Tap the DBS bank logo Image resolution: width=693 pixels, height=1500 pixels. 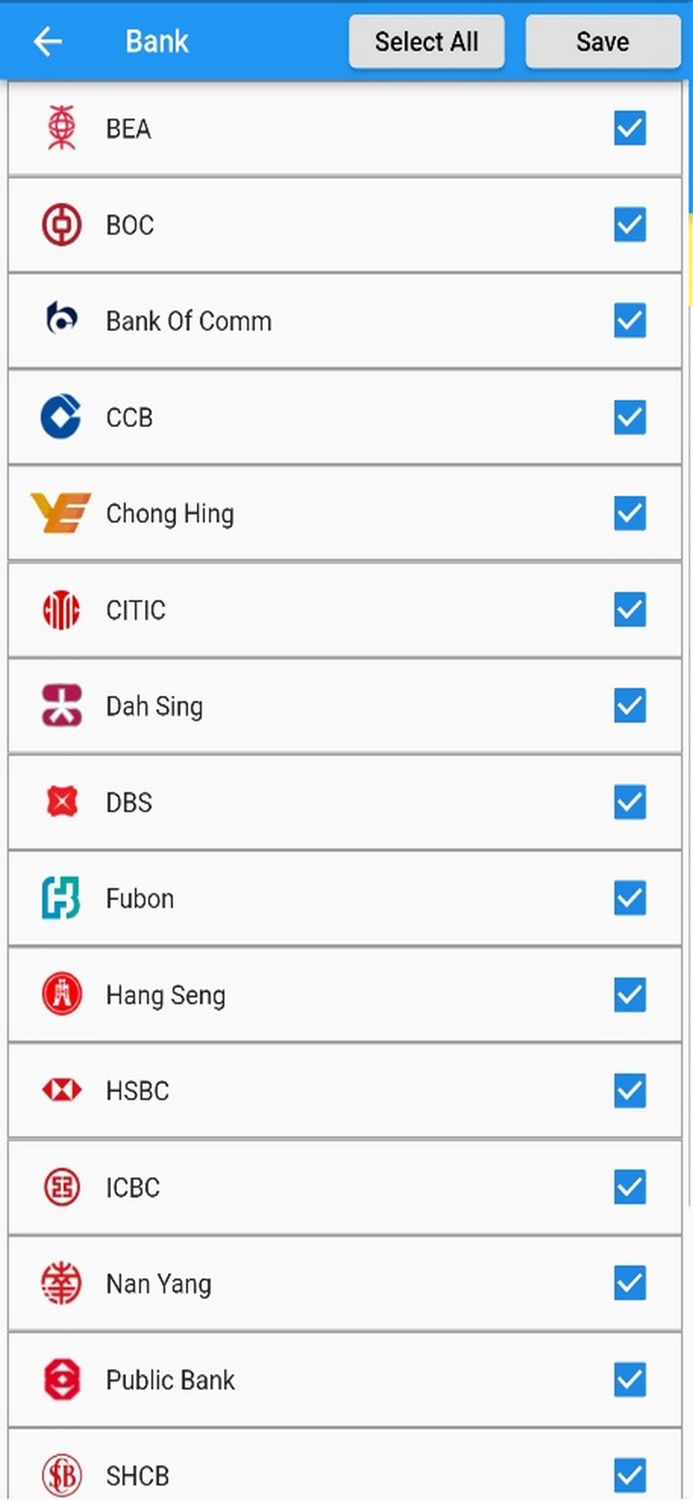coord(61,802)
